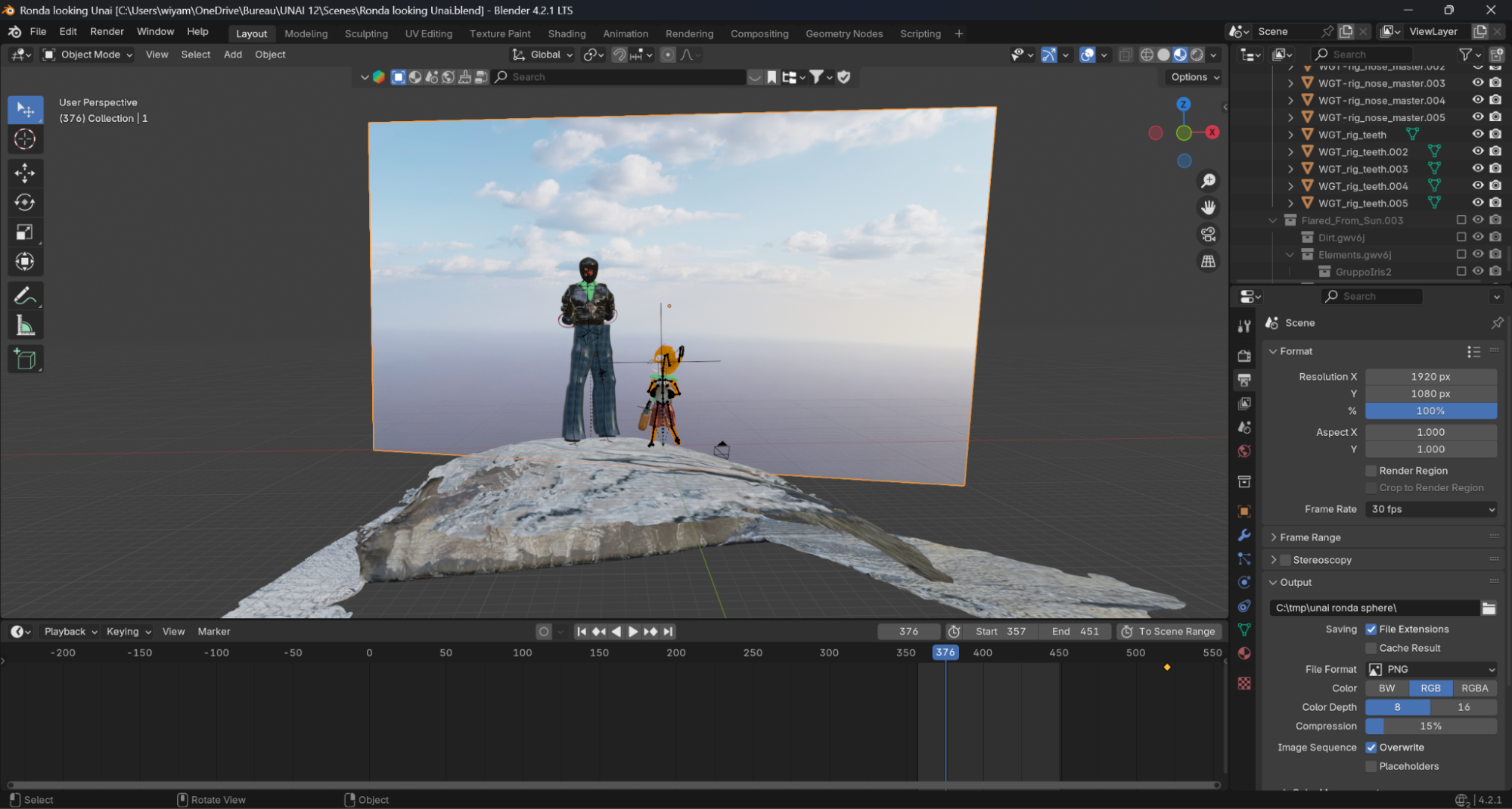Screen dimensions: 1512x809
Task: Enable the Render Region checkbox
Action: [1371, 471]
